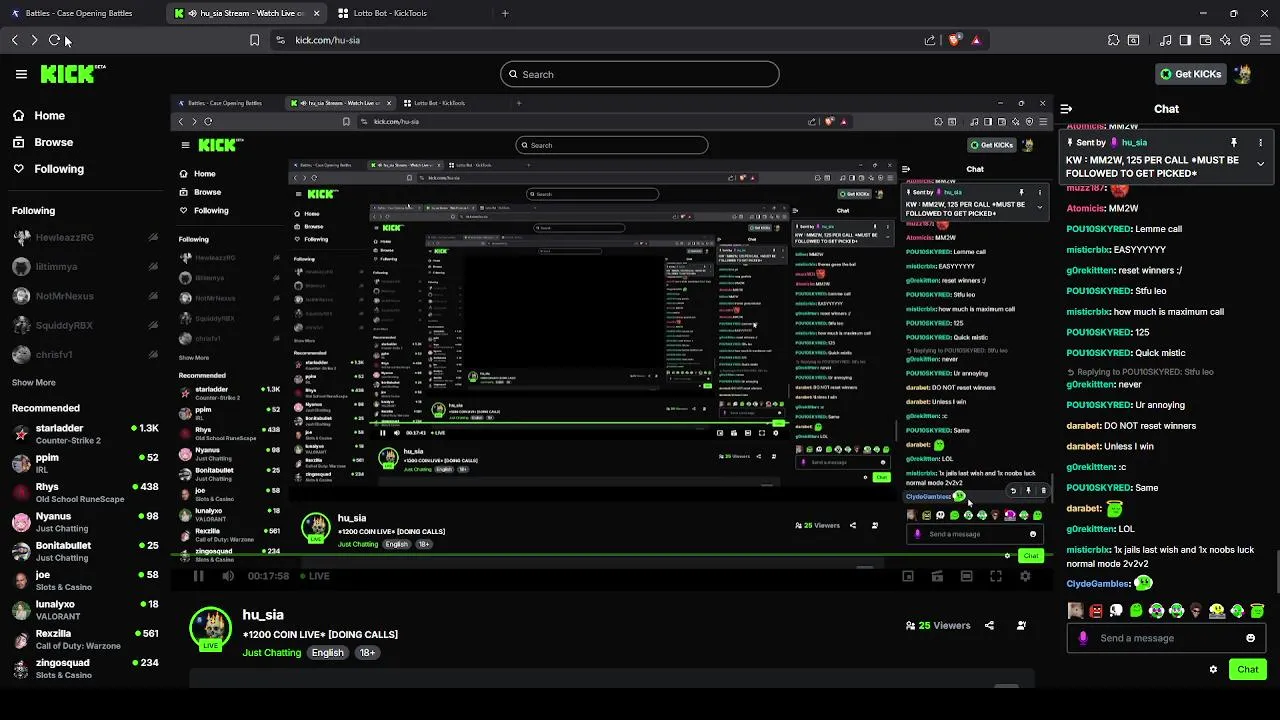Open Brave Shields lion icon

click(954, 40)
